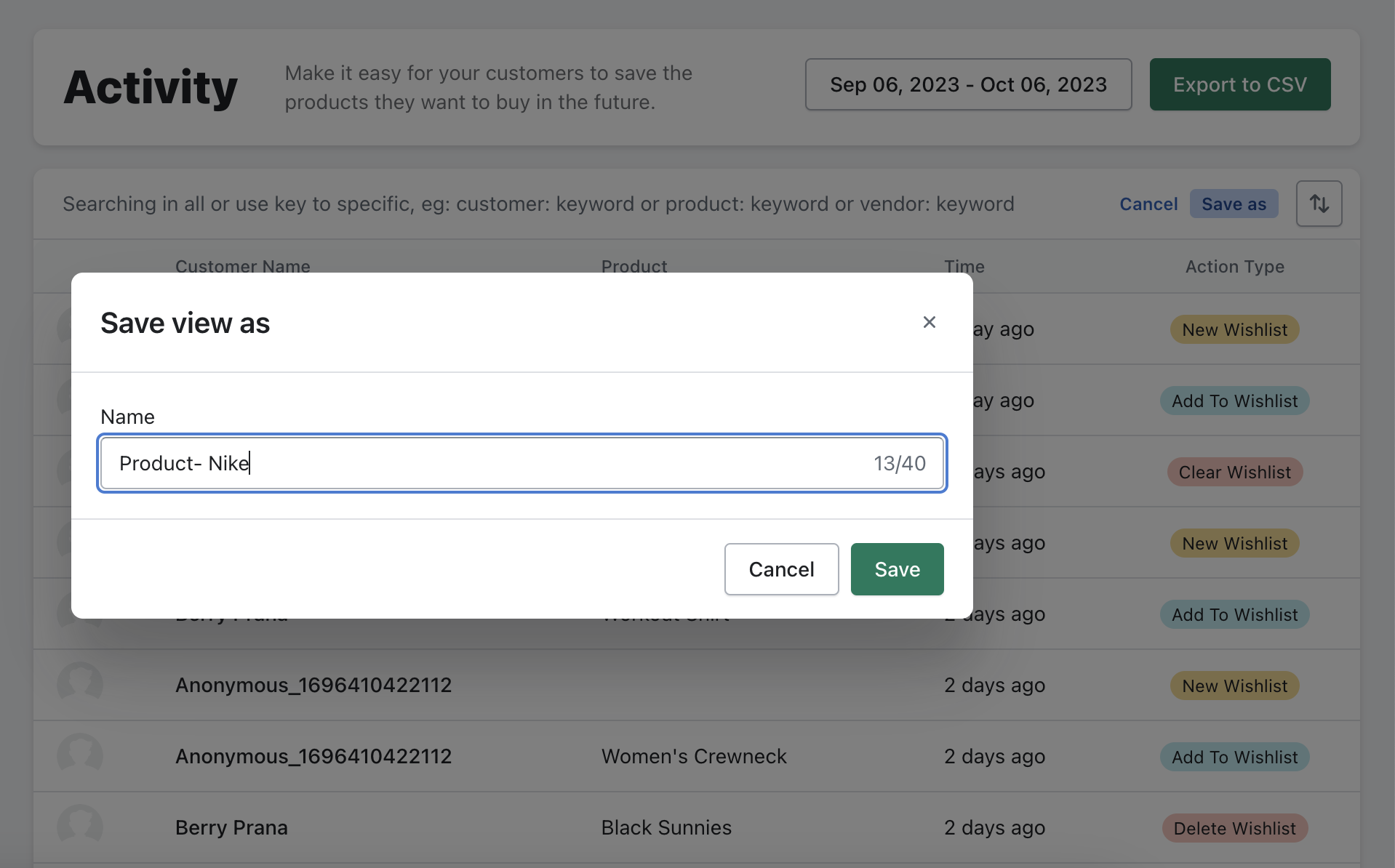This screenshot has height=868, width=1395.
Task: Select Black Sunnies product
Action: point(665,827)
